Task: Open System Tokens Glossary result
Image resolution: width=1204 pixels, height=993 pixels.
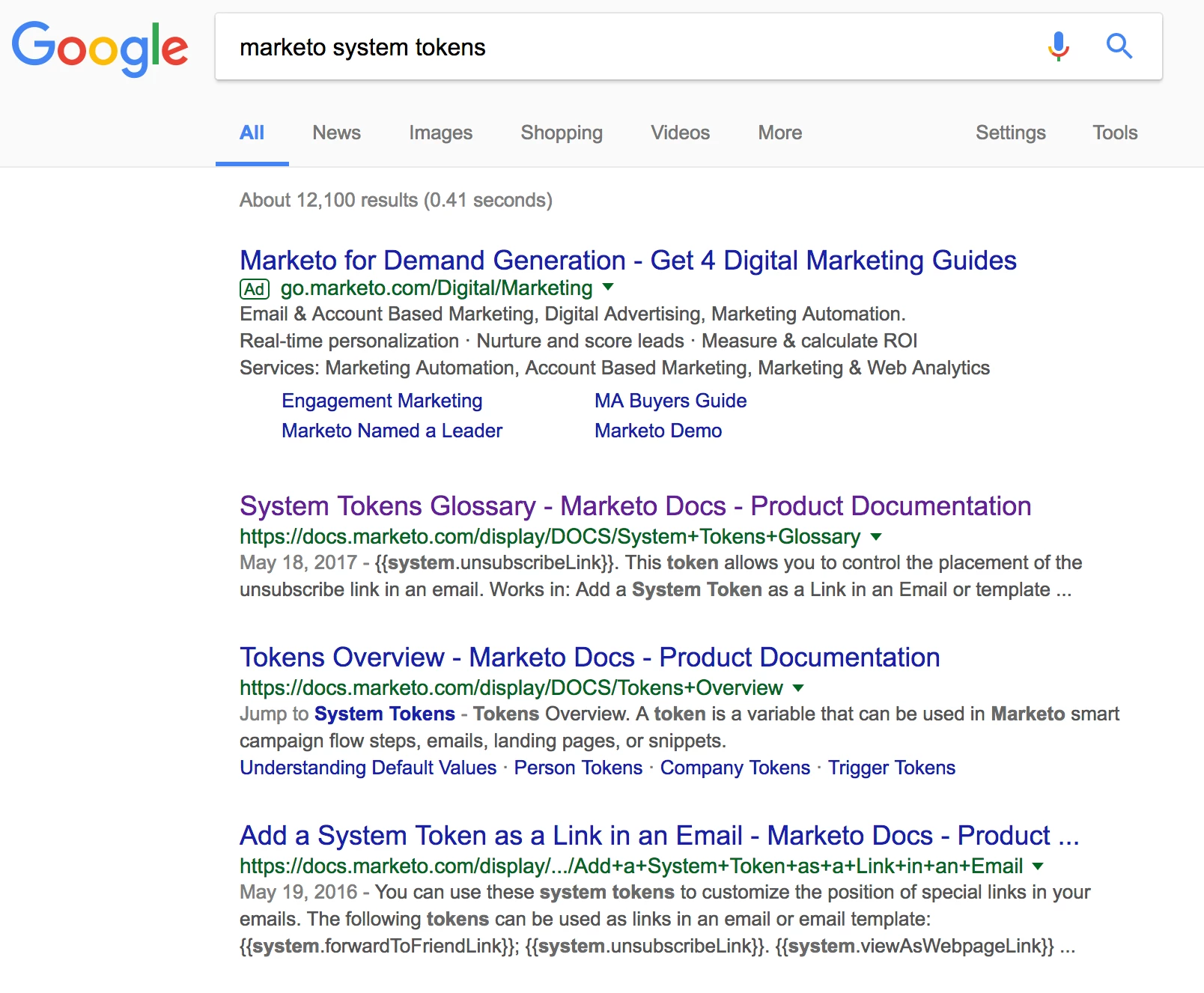Action: tap(635, 505)
